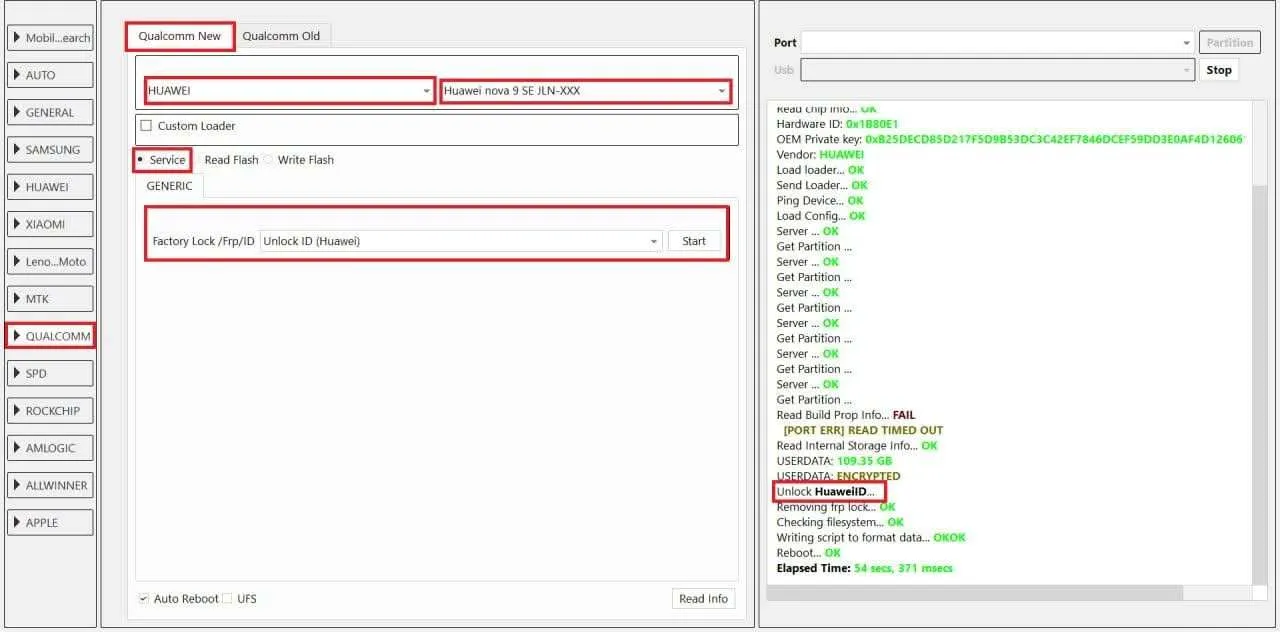Click the Read Info button
Viewport: 1280px width, 632px height.
pos(703,599)
